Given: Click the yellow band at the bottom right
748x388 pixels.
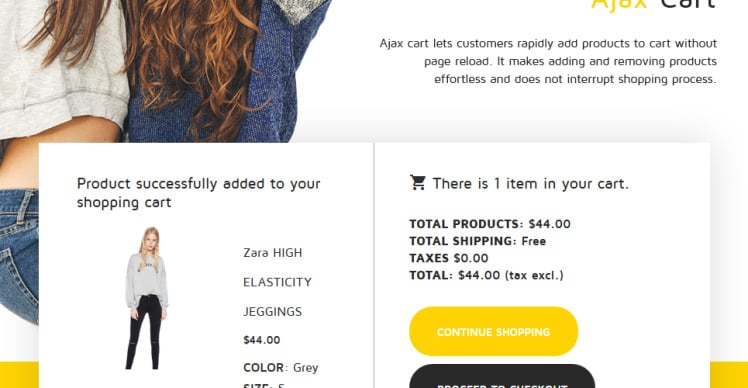Looking at the screenshot, I should click(x=729, y=375).
